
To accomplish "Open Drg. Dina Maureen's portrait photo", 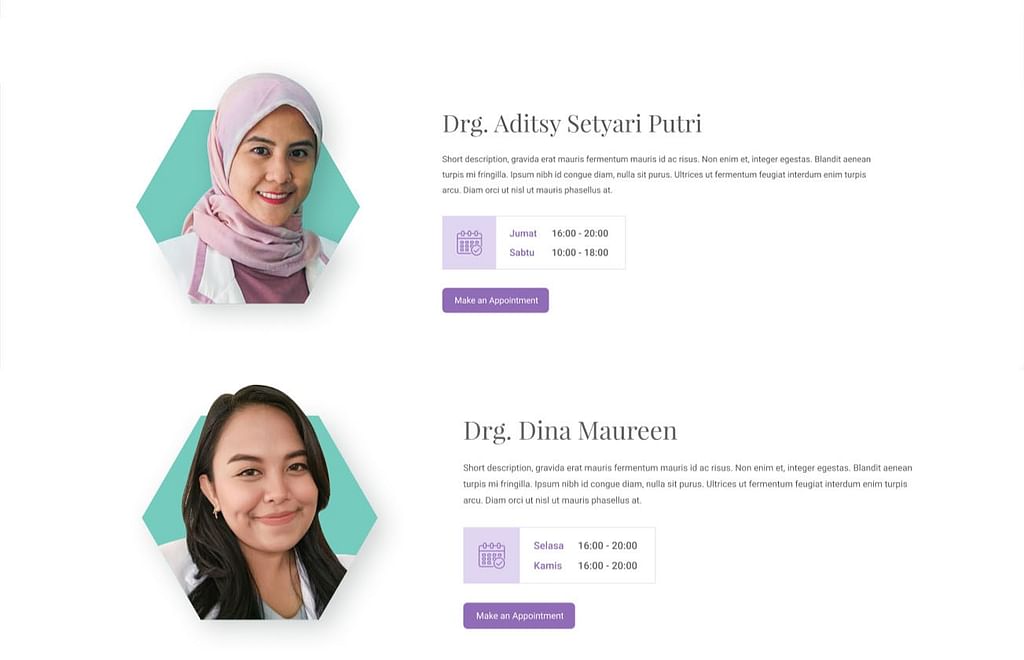I will coord(262,505).
